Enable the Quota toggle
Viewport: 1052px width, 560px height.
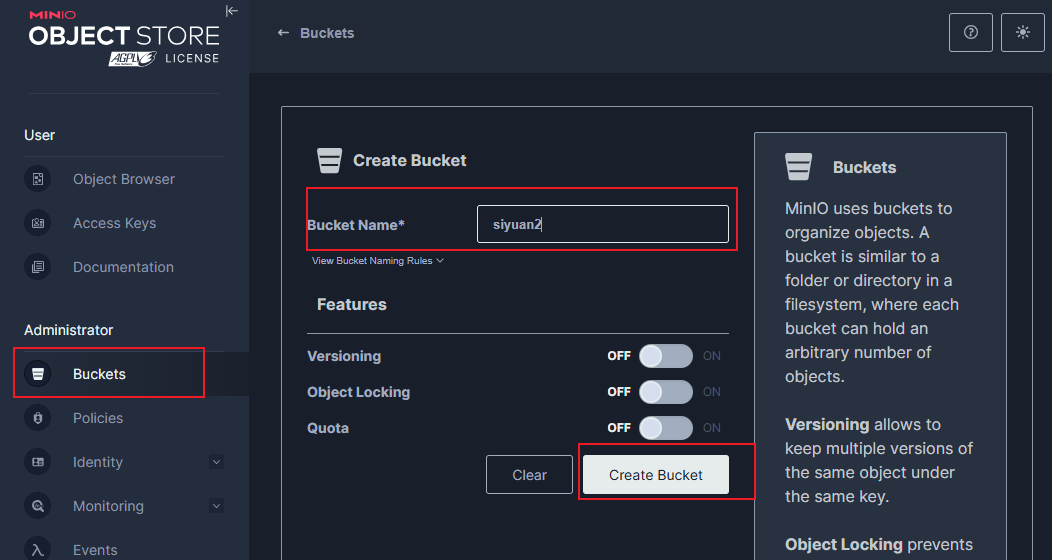665,428
